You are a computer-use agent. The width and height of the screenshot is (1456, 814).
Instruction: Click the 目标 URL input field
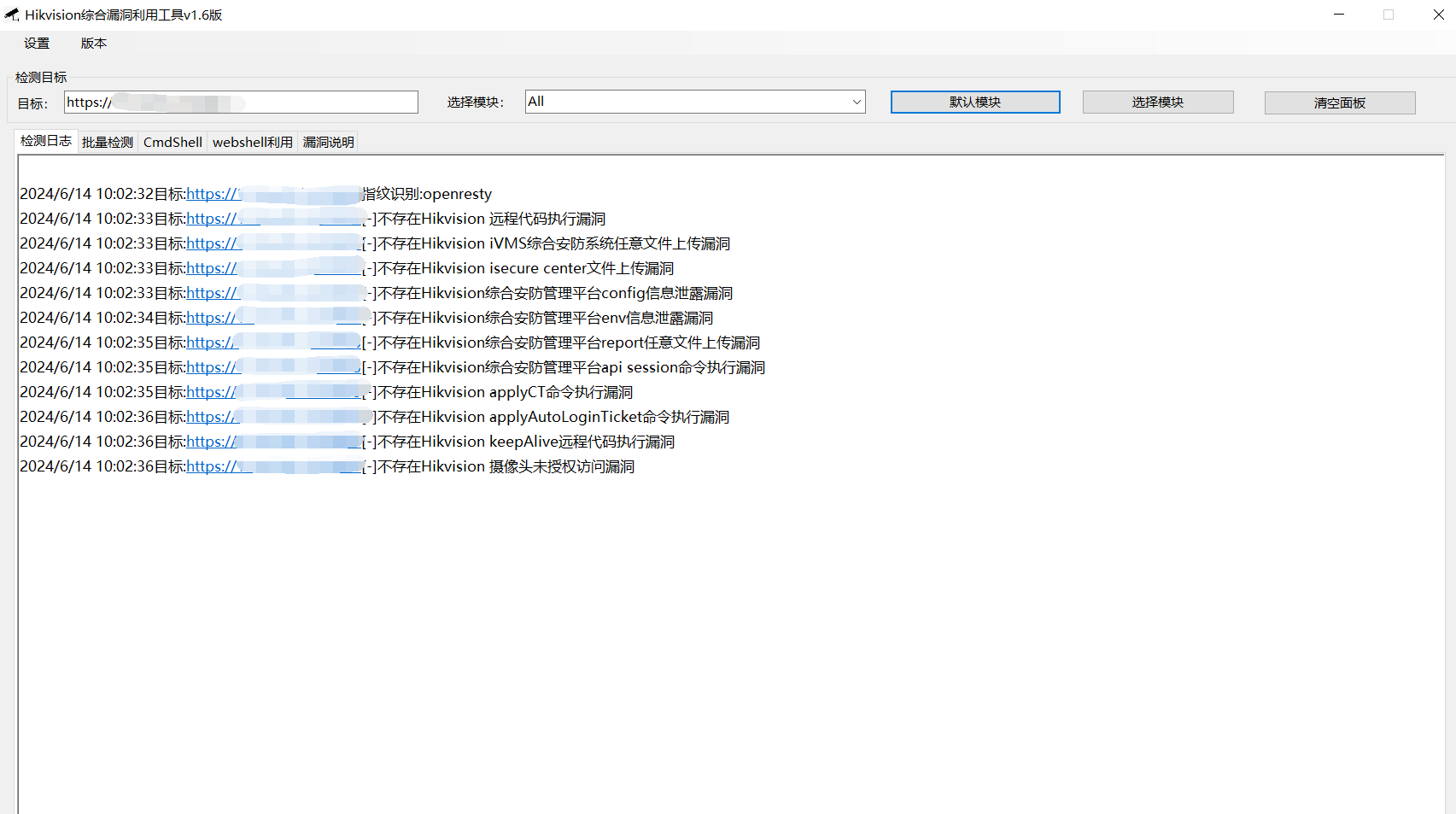(241, 102)
